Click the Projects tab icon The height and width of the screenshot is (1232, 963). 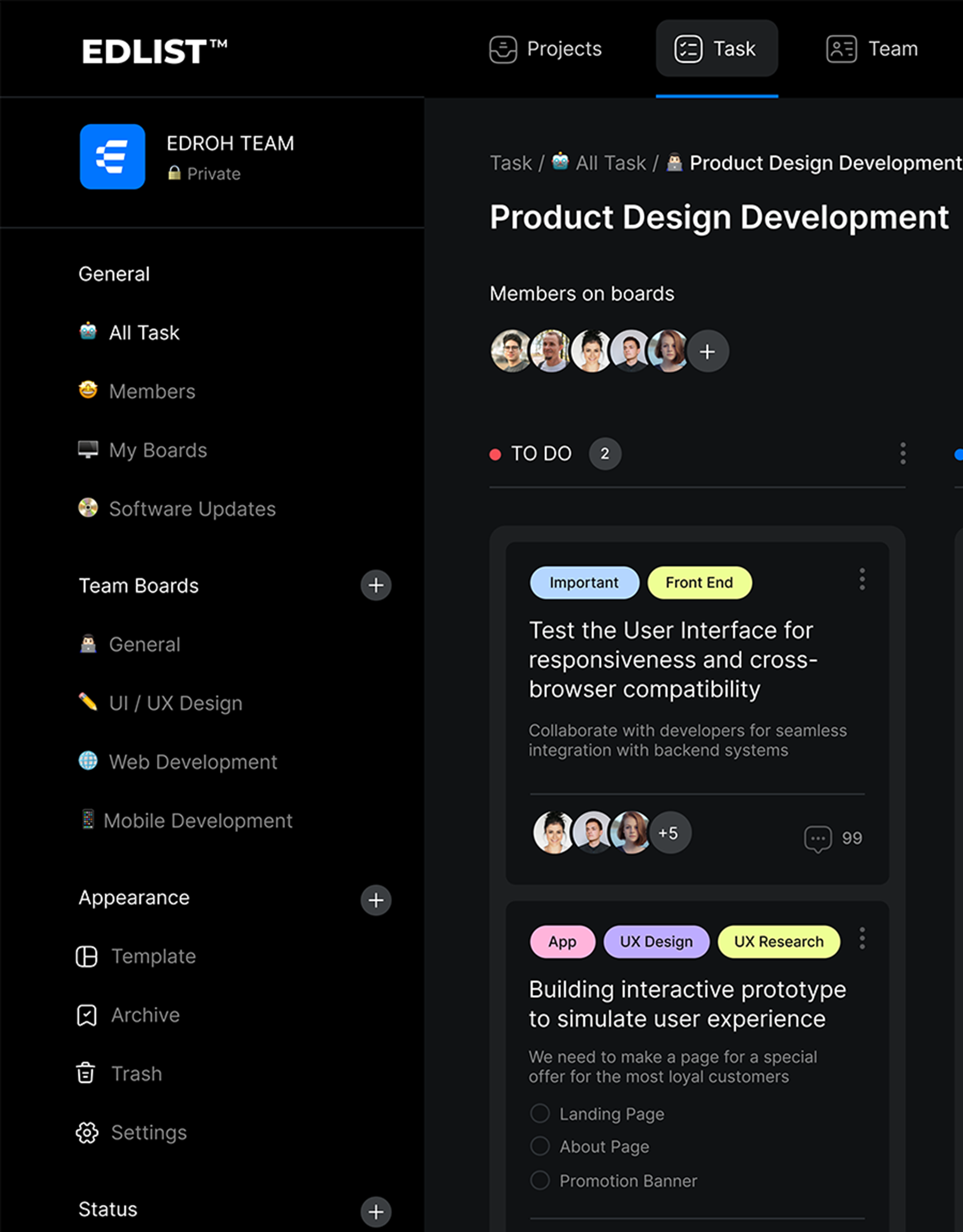(503, 49)
